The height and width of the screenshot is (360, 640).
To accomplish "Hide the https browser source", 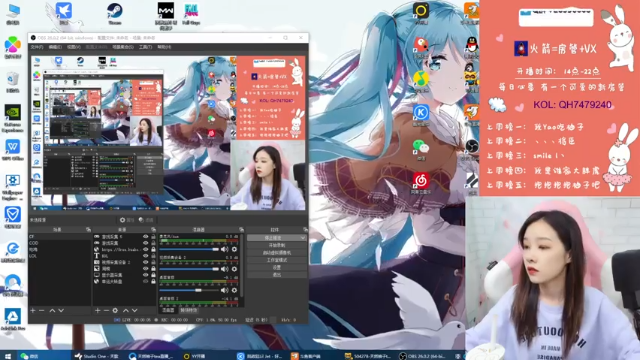I will tap(145, 249).
